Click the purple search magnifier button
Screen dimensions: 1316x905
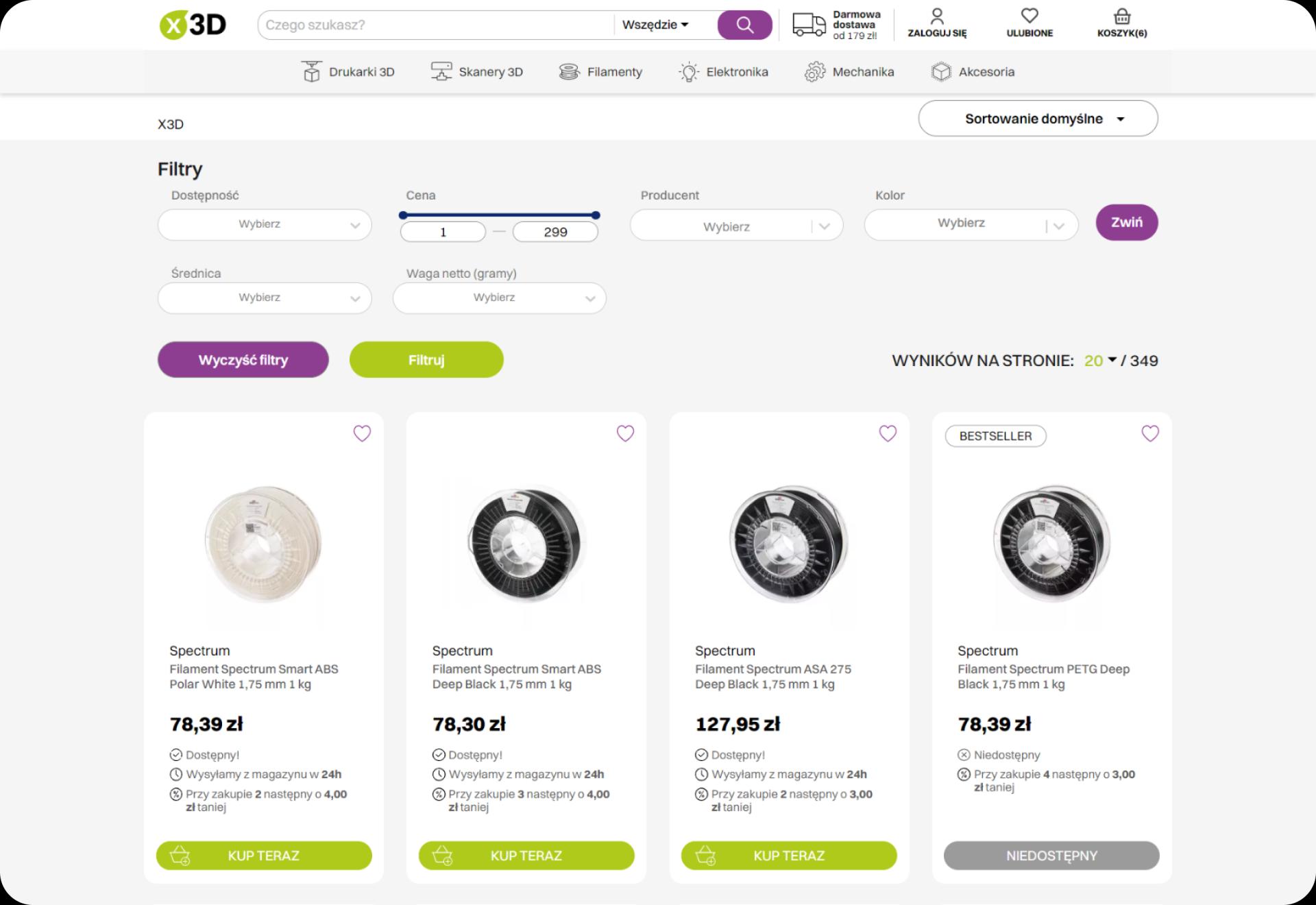point(744,25)
